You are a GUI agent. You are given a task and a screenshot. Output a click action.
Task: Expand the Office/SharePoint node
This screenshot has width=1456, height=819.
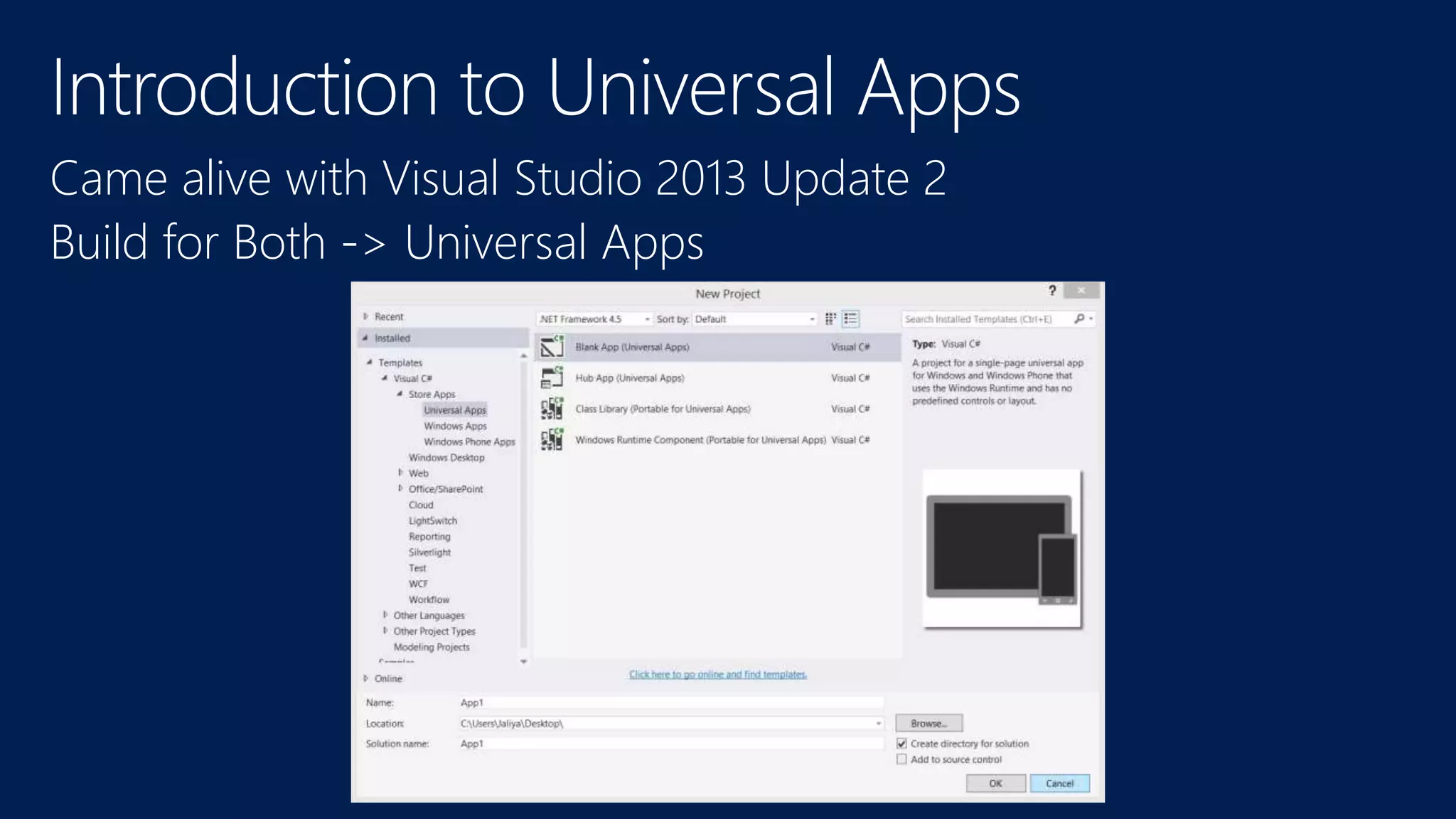[x=400, y=488]
